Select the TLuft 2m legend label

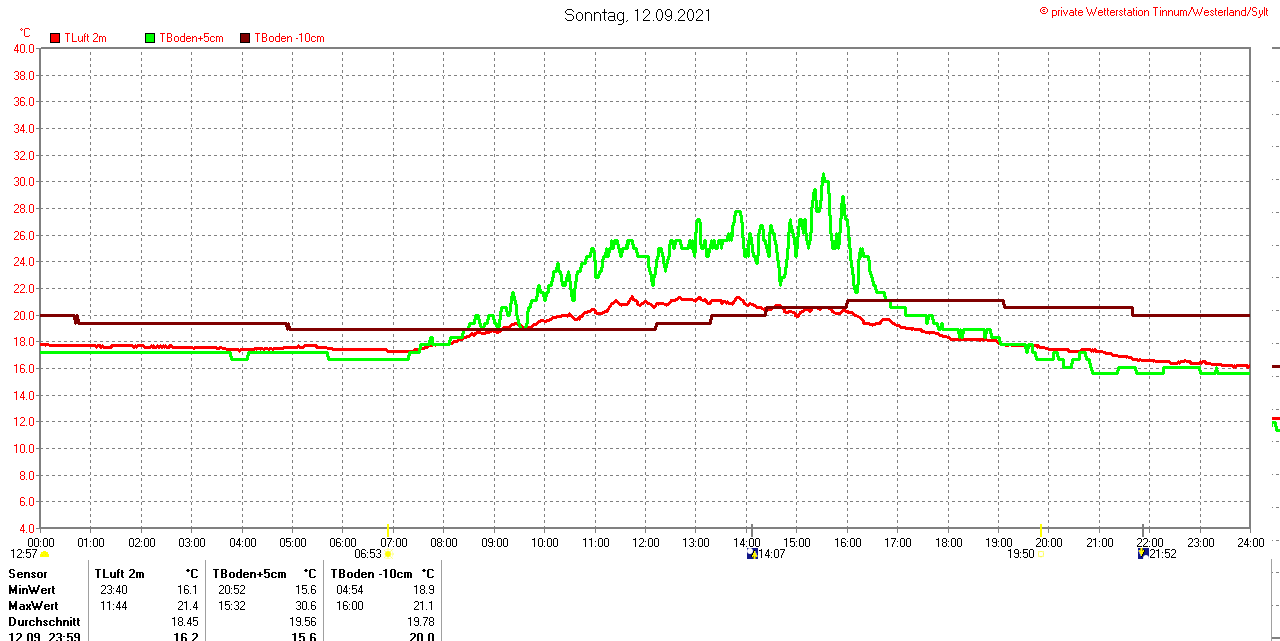point(85,38)
